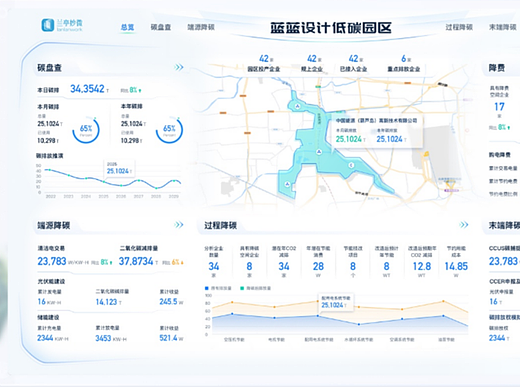
Task: Expand the 碳盘查 panel via double-chevron
Action: pyautogui.click(x=179, y=67)
